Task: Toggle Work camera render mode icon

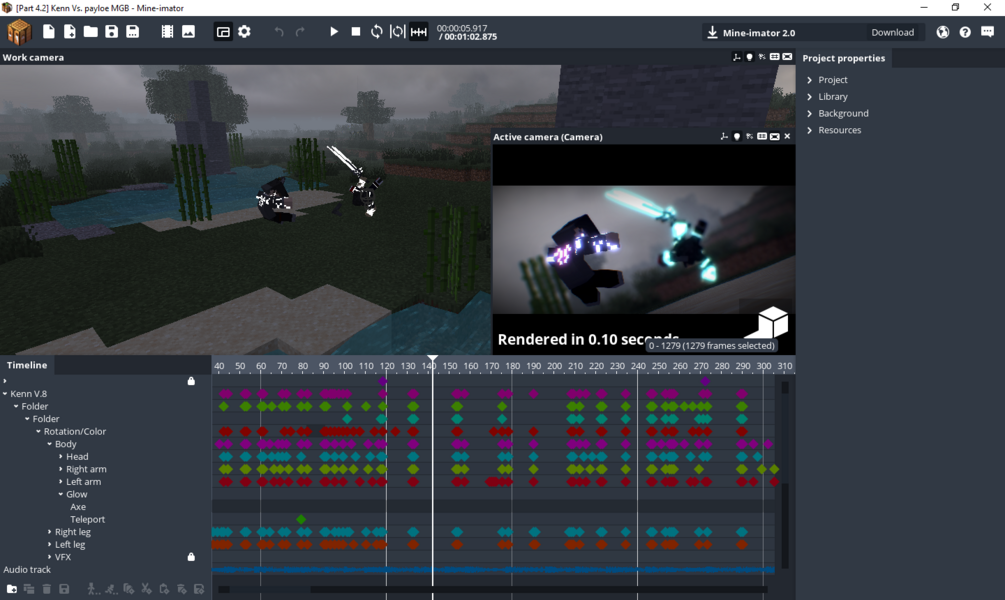Action: coord(787,57)
